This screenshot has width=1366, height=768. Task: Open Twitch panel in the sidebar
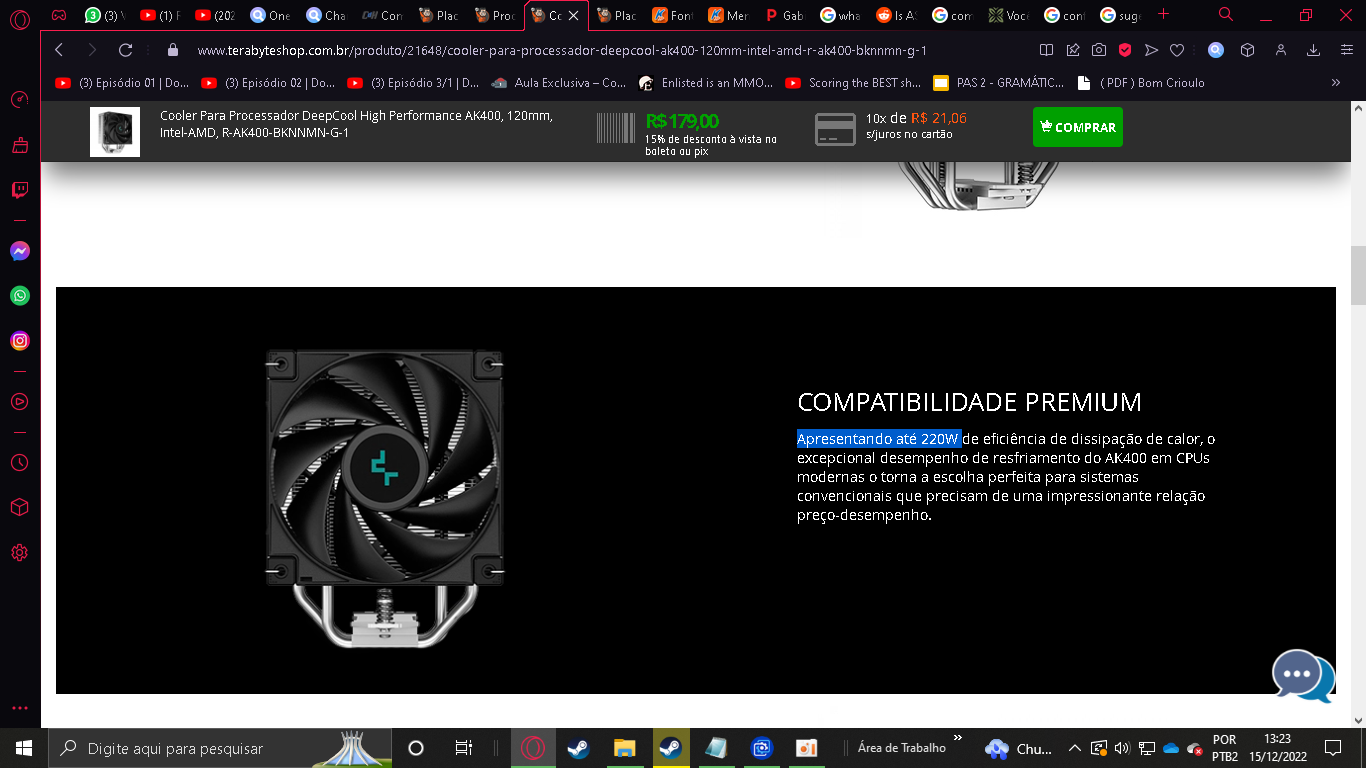click(19, 189)
